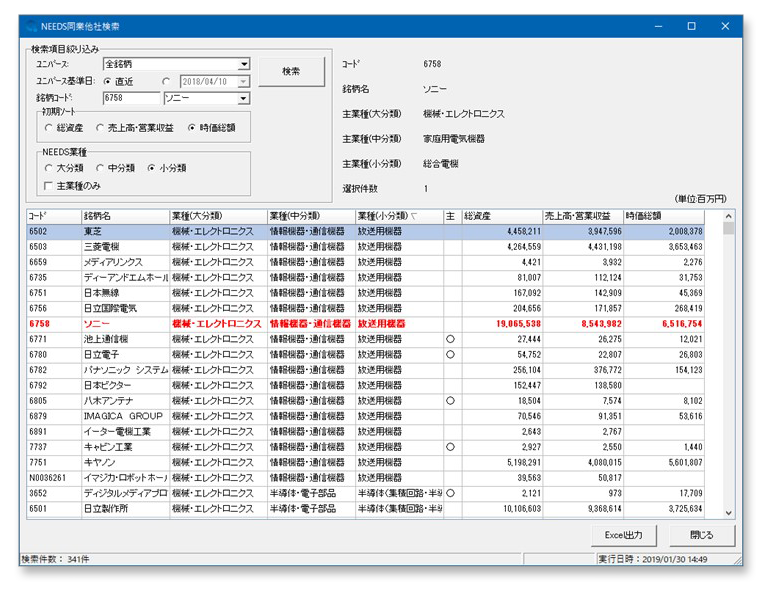This screenshot has width=762, height=592.
Task: Sort by the 時価総額 column header
Action: (664, 216)
